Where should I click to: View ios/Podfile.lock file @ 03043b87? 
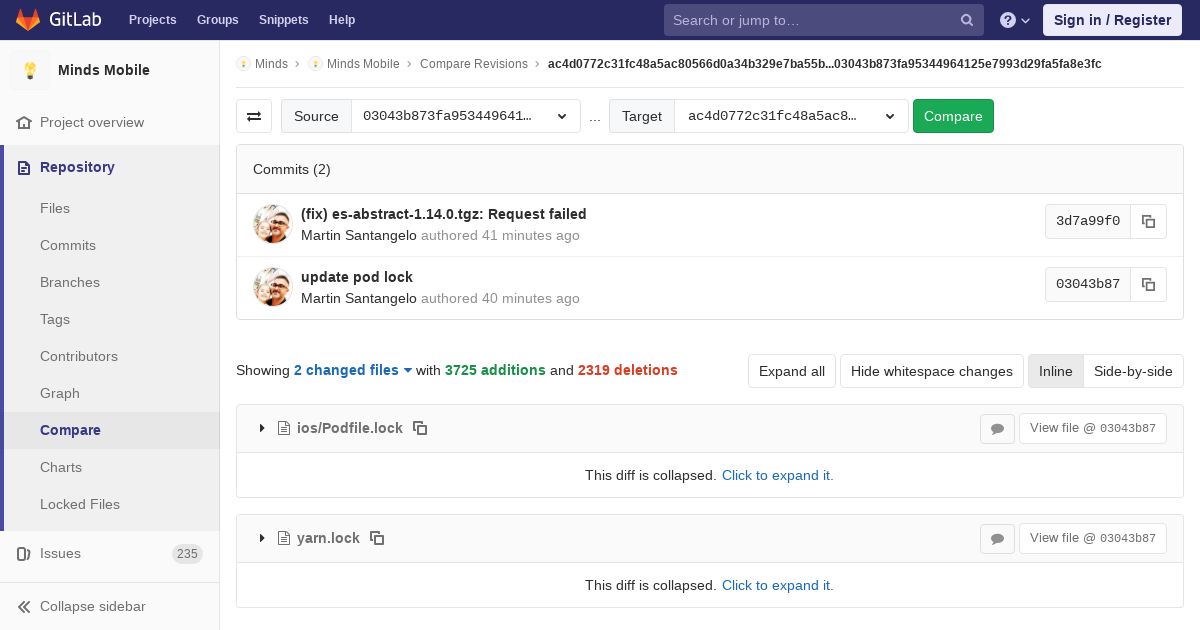pyautogui.click(x=1093, y=428)
